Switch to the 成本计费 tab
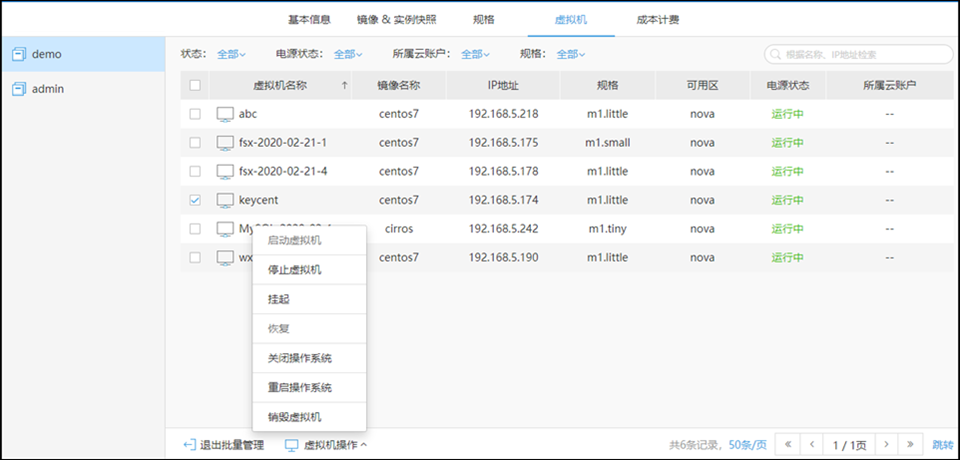 click(660, 19)
